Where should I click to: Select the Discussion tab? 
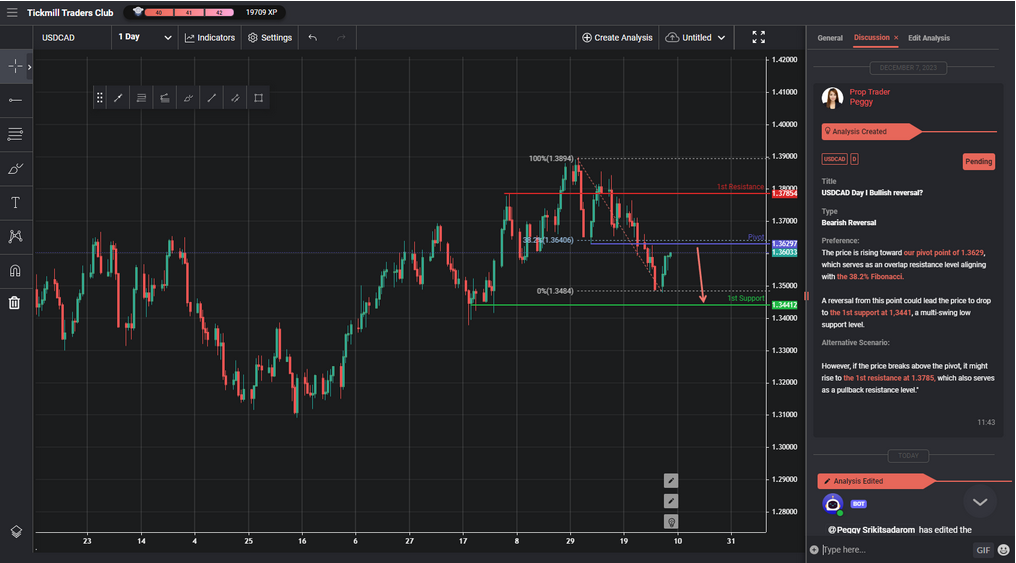pyautogui.click(x=872, y=38)
